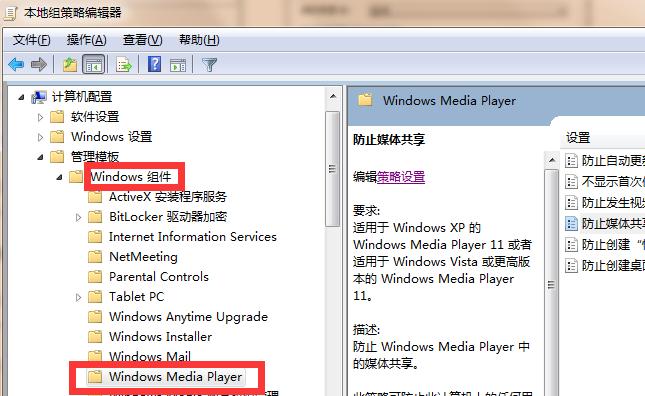The width and height of the screenshot is (645, 396).
Task: Select ActiveX 安装程序服务 in tree
Action: [168, 197]
